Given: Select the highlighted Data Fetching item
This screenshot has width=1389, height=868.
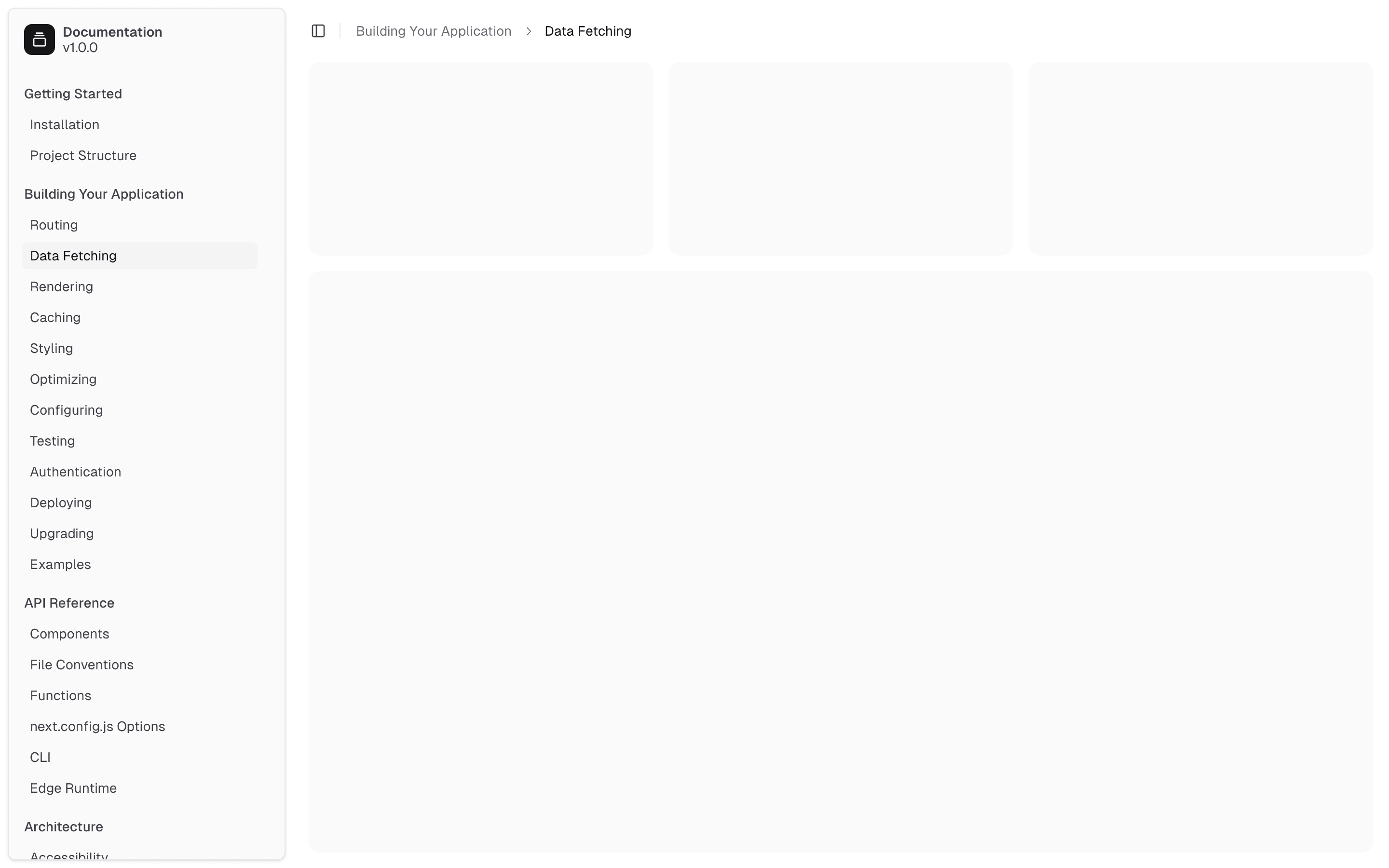Looking at the screenshot, I should (x=73, y=256).
